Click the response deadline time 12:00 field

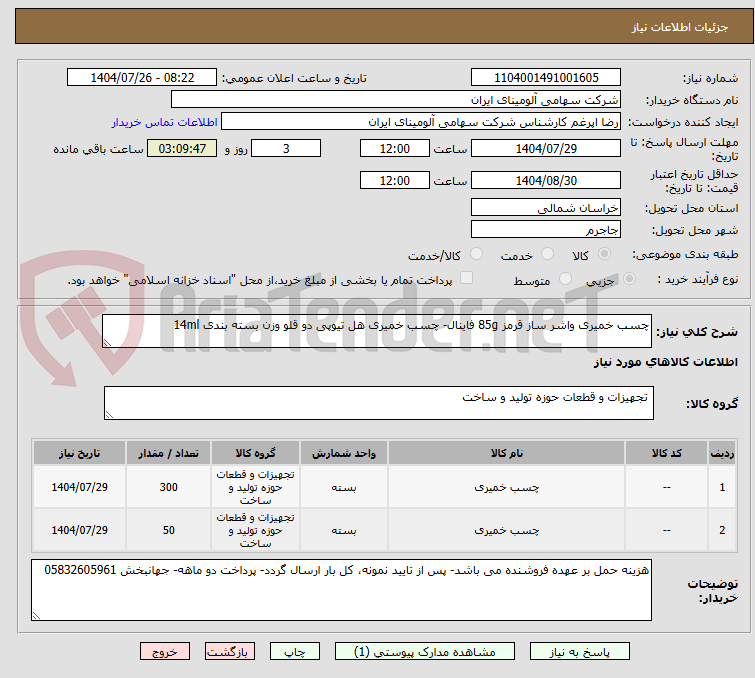pos(394,148)
